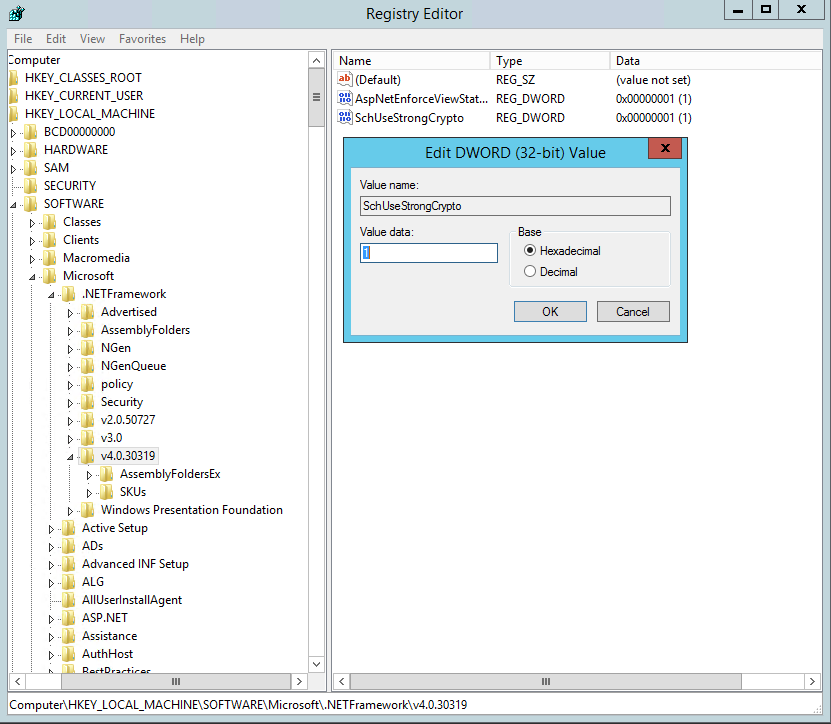The image size is (831, 724).
Task: Select the Hexadecimal radio button
Action: coord(529,251)
